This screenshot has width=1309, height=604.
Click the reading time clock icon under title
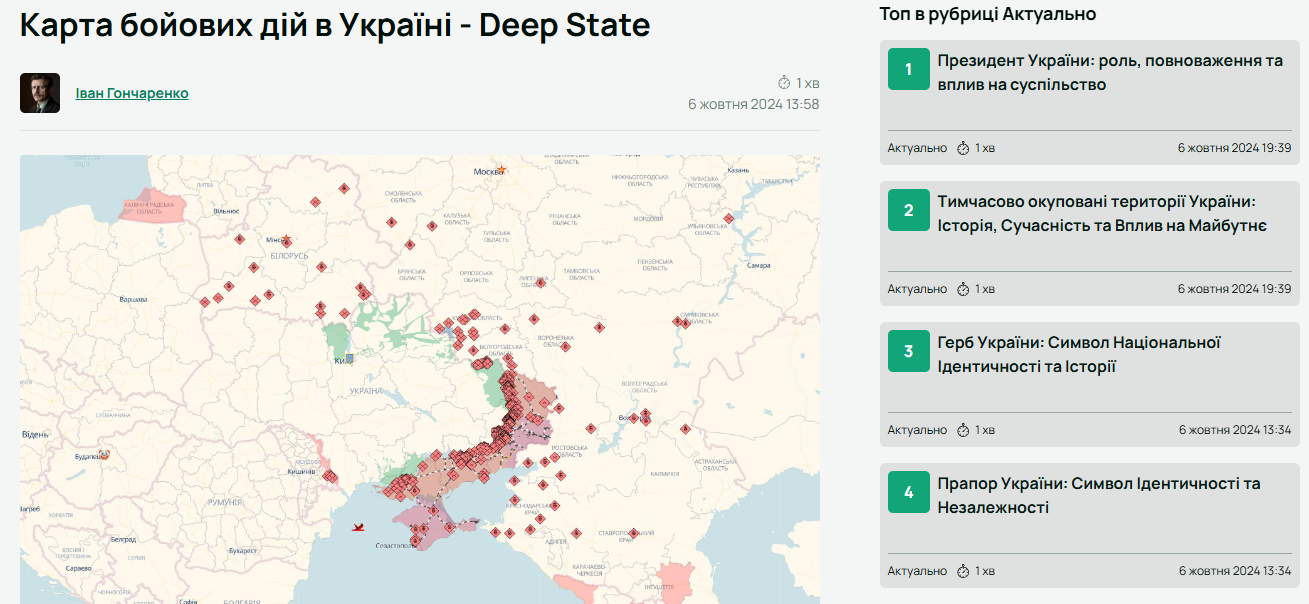pos(785,82)
